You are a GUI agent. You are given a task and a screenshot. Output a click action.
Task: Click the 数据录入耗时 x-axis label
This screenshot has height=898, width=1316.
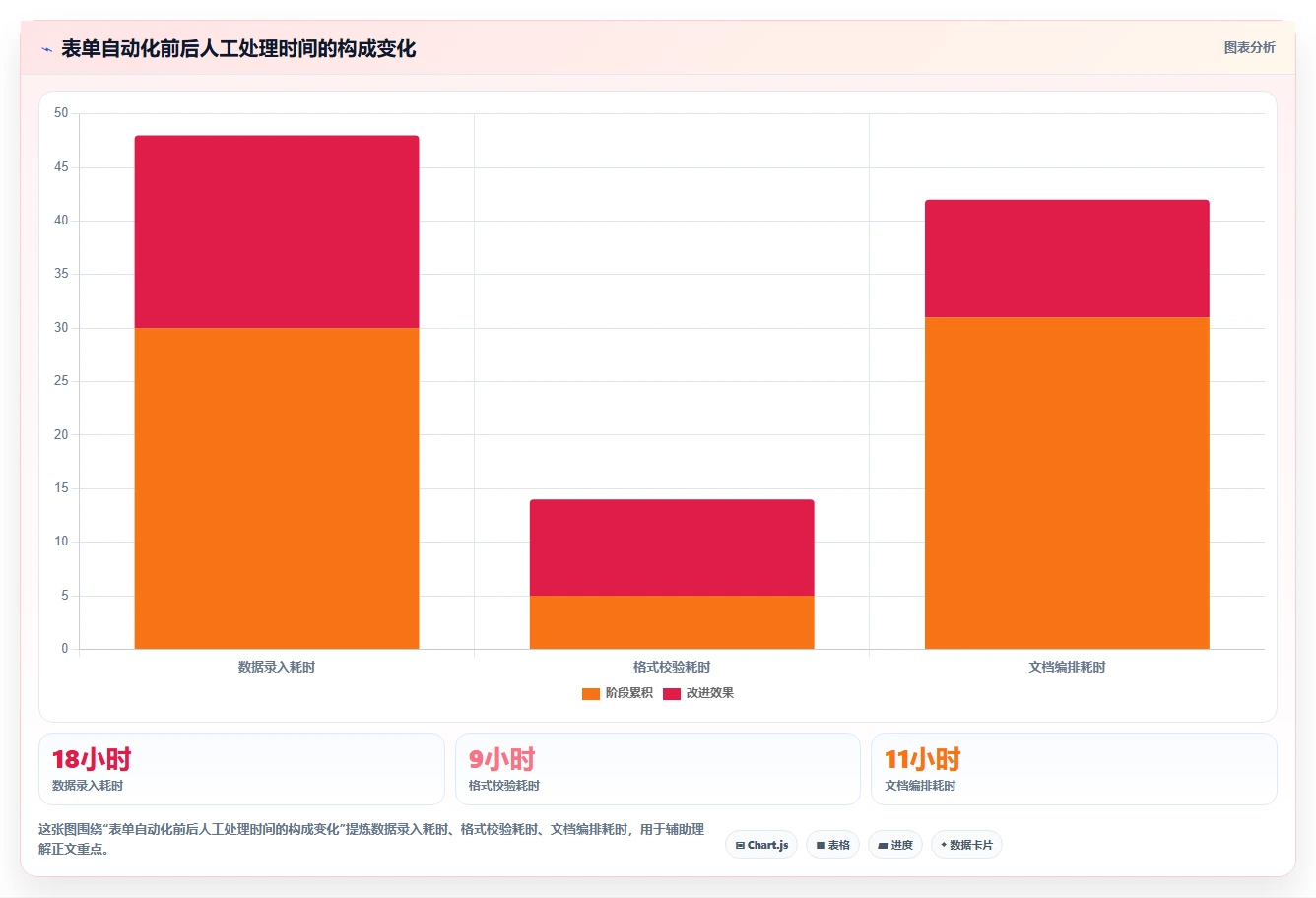[277, 668]
